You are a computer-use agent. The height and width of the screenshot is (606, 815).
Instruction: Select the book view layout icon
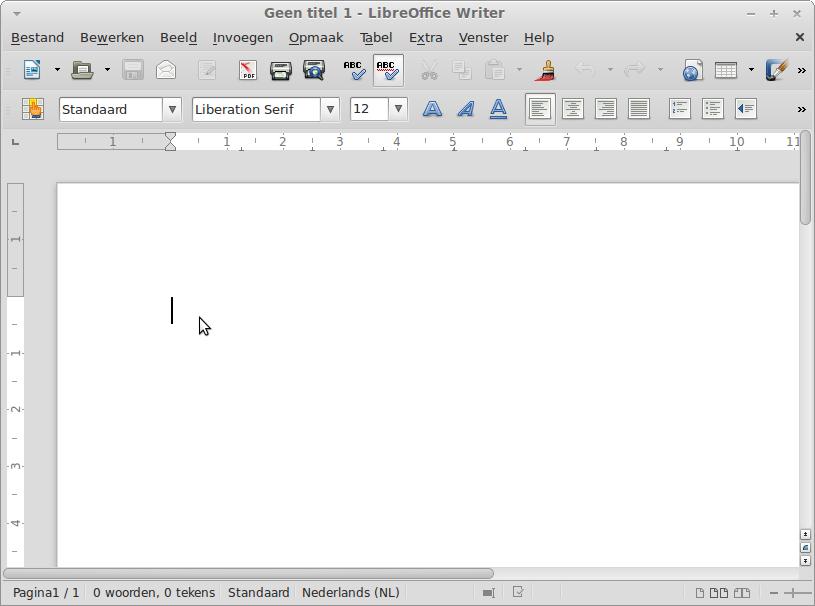[x=742, y=593]
